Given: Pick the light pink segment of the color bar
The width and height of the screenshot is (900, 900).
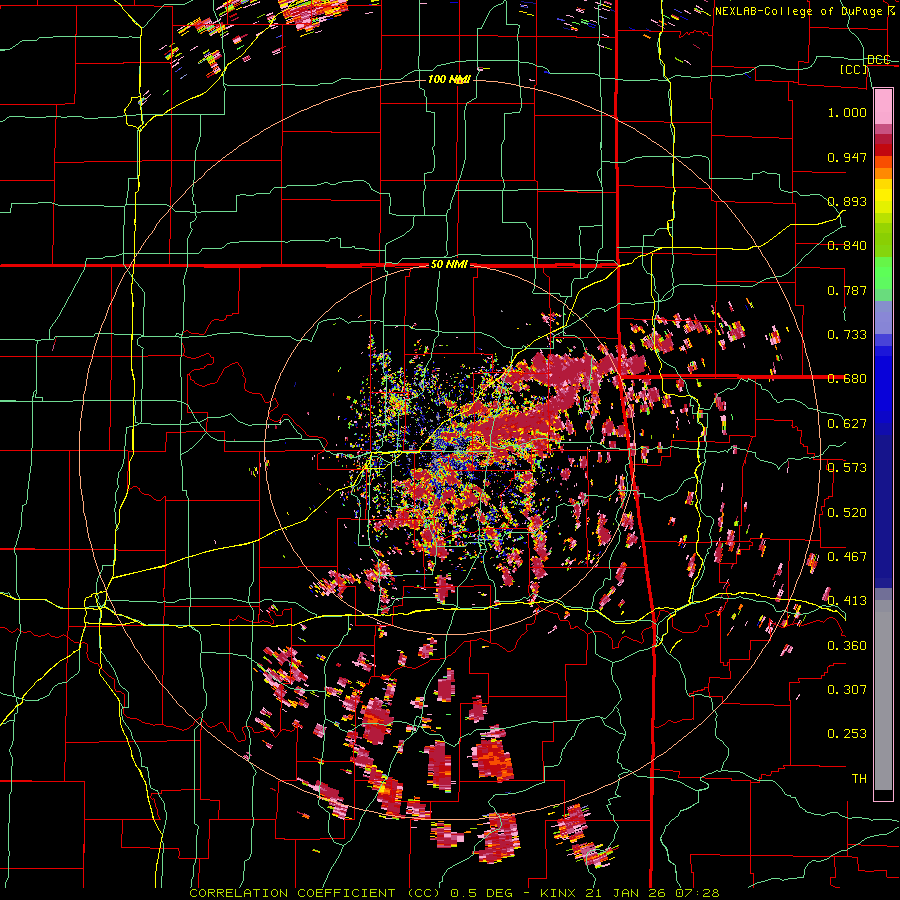Looking at the screenshot, I should point(883,106).
